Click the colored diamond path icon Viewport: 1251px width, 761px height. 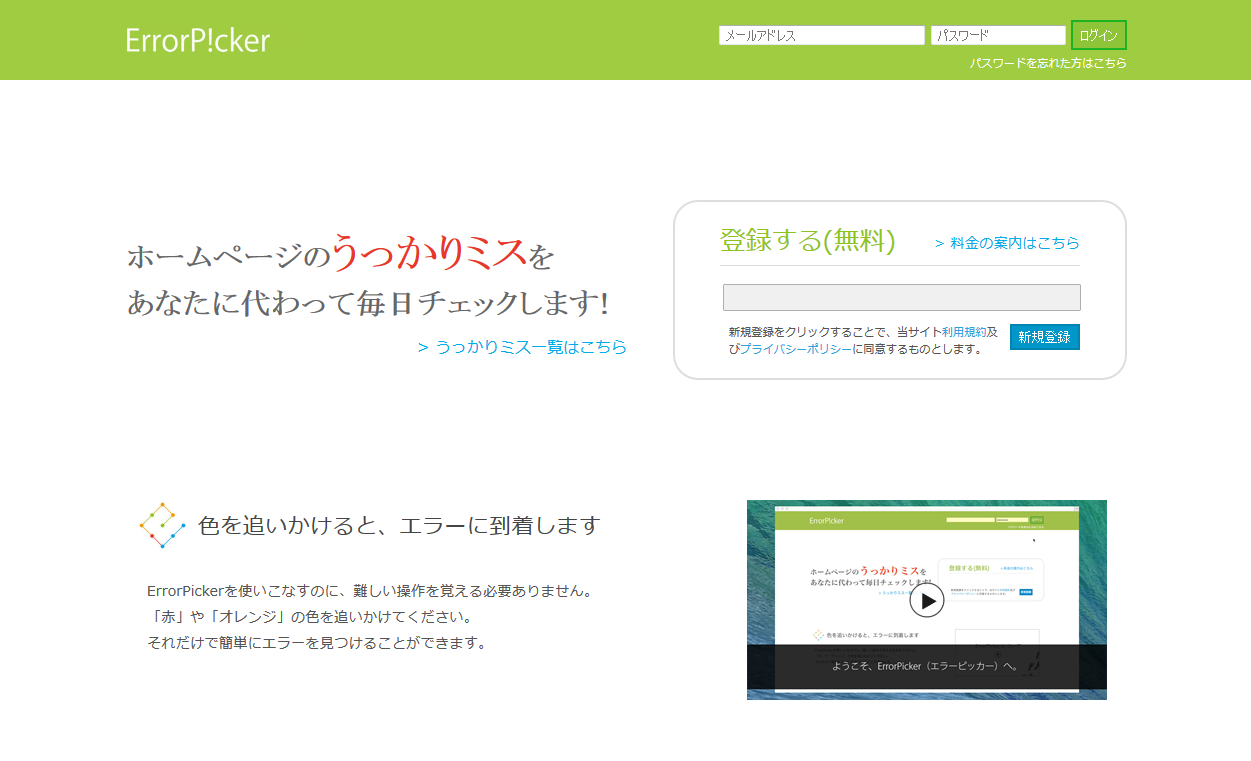tap(162, 525)
